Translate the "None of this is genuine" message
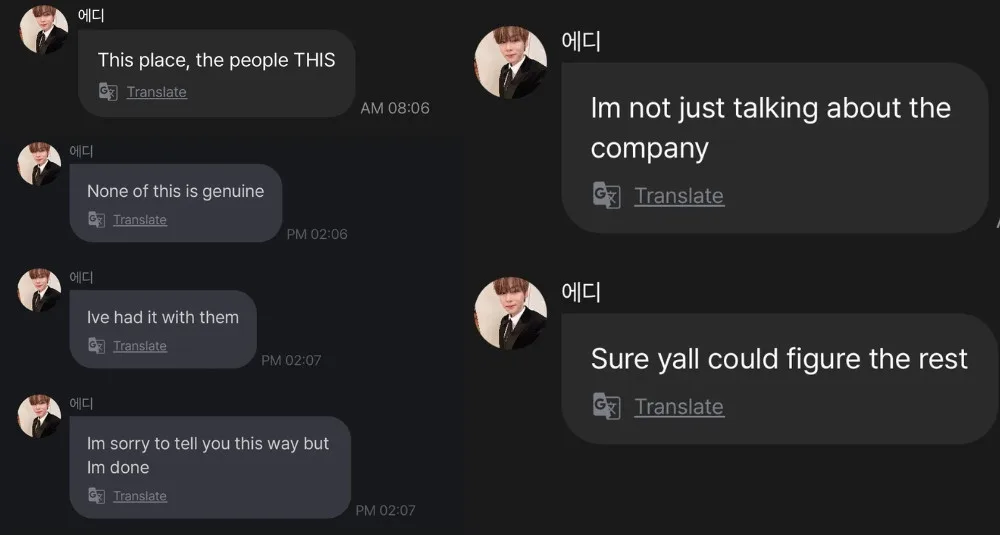The image size is (1000, 535). [x=140, y=219]
